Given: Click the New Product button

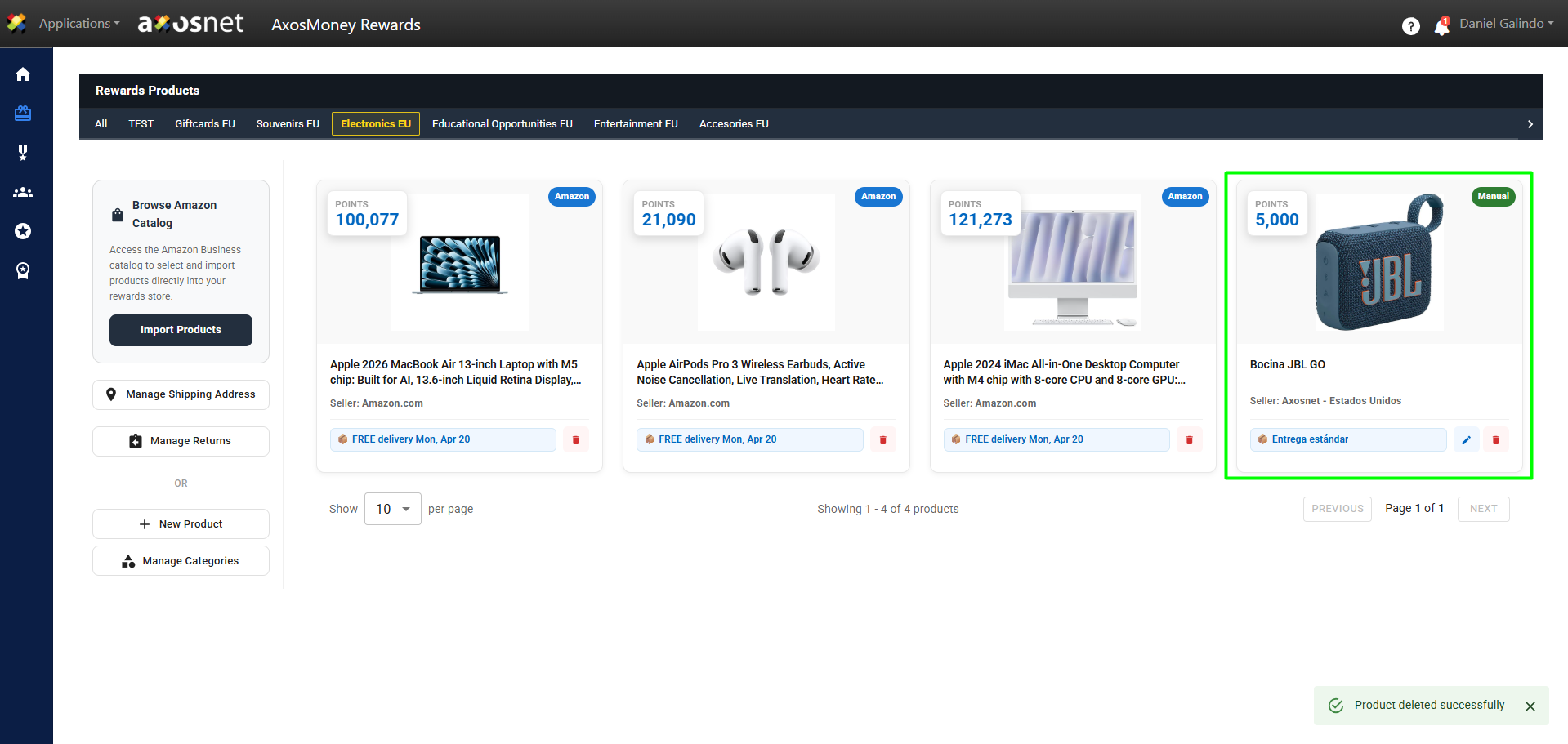Looking at the screenshot, I should tap(181, 524).
